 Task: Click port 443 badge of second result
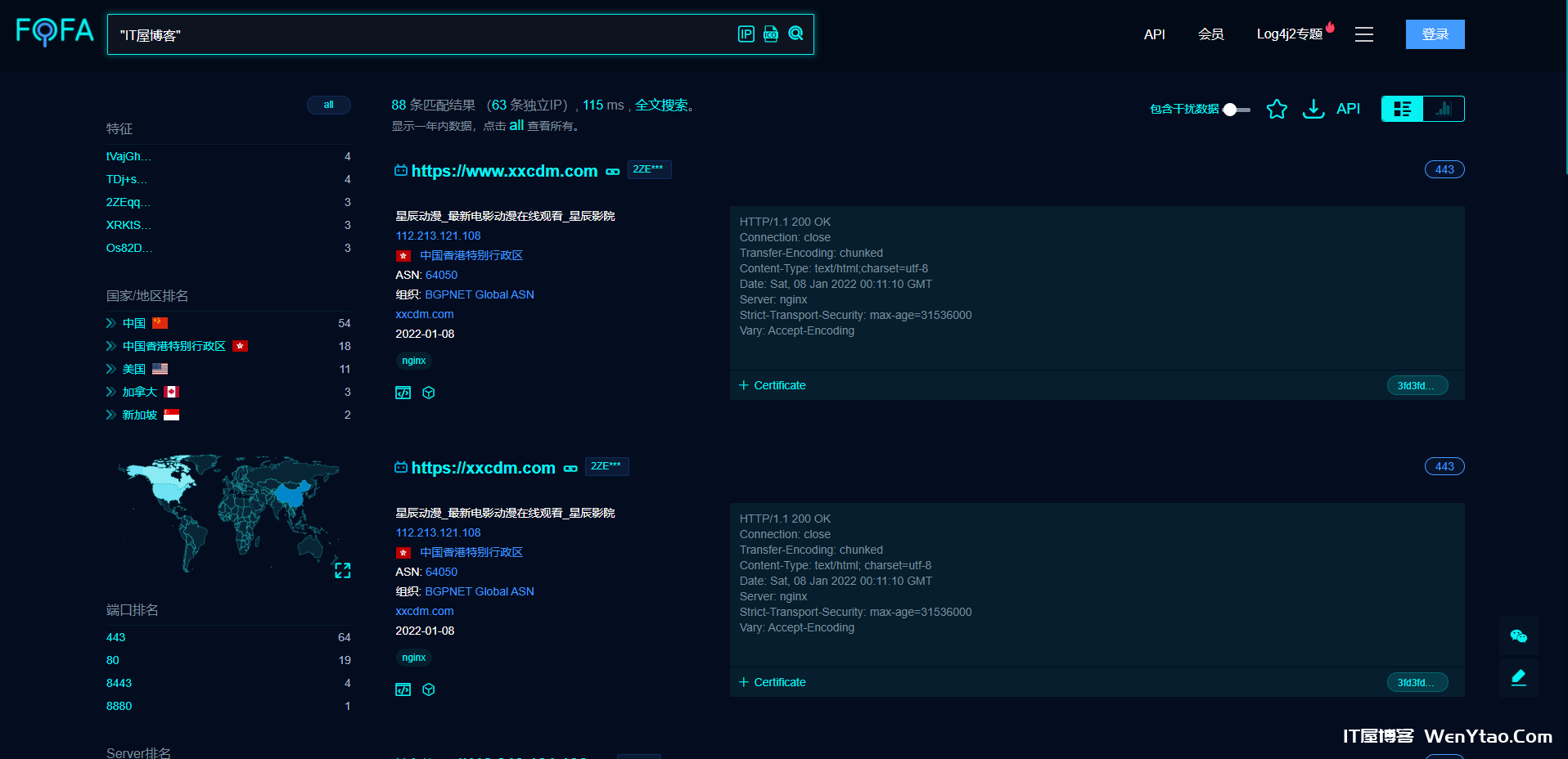[x=1444, y=466]
